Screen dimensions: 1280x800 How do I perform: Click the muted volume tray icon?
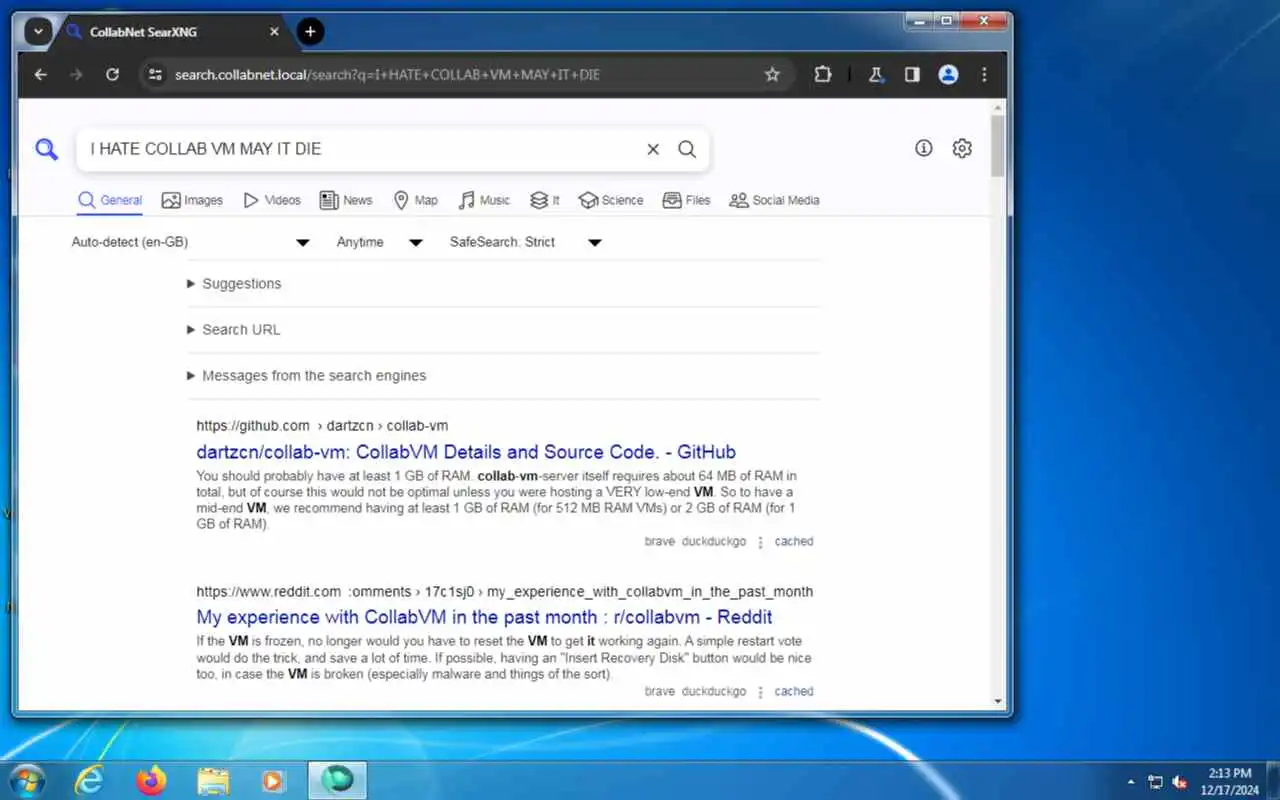click(1180, 782)
